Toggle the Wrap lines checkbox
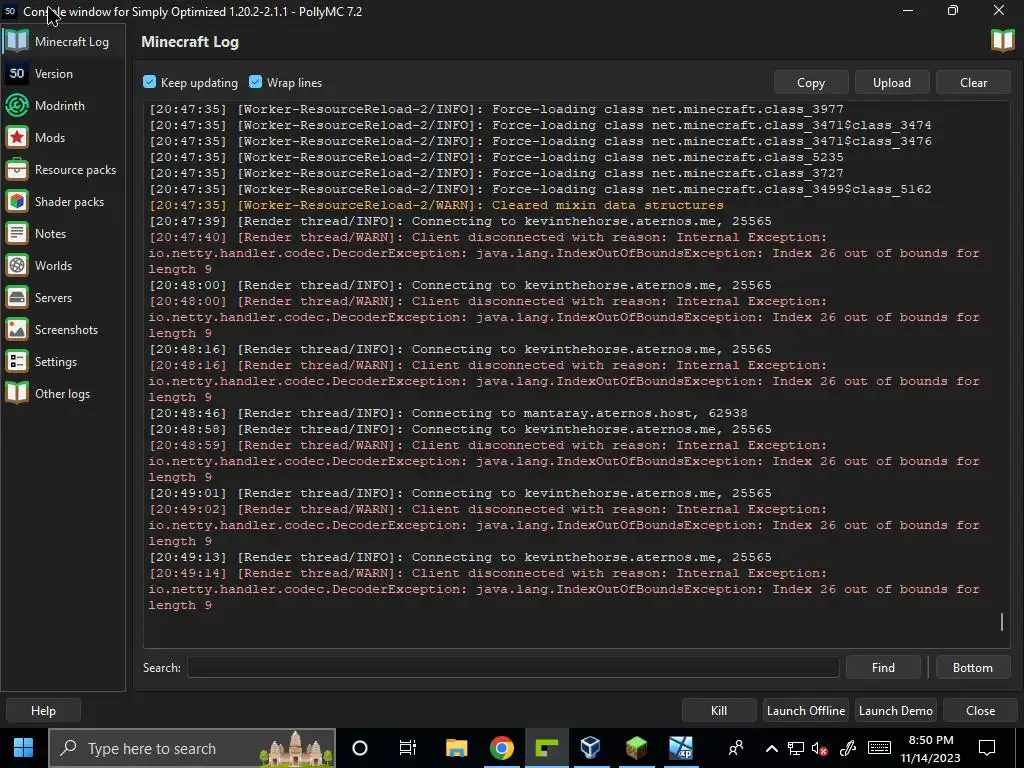Screen dimensions: 1024x768 [x=255, y=82]
